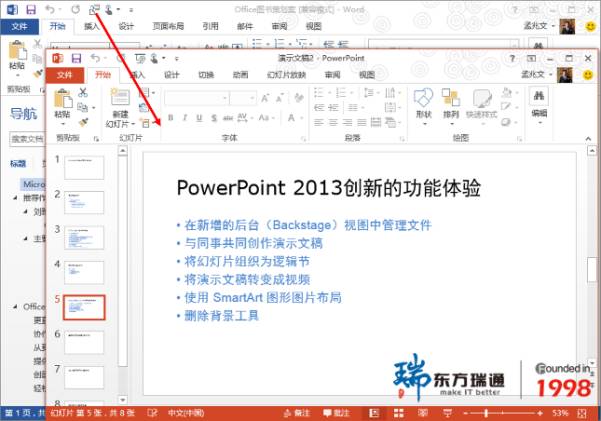This screenshot has width=601, height=421.
Task: Collapse the PowerPoint ribbon with chevron
Action: pos(588,138)
